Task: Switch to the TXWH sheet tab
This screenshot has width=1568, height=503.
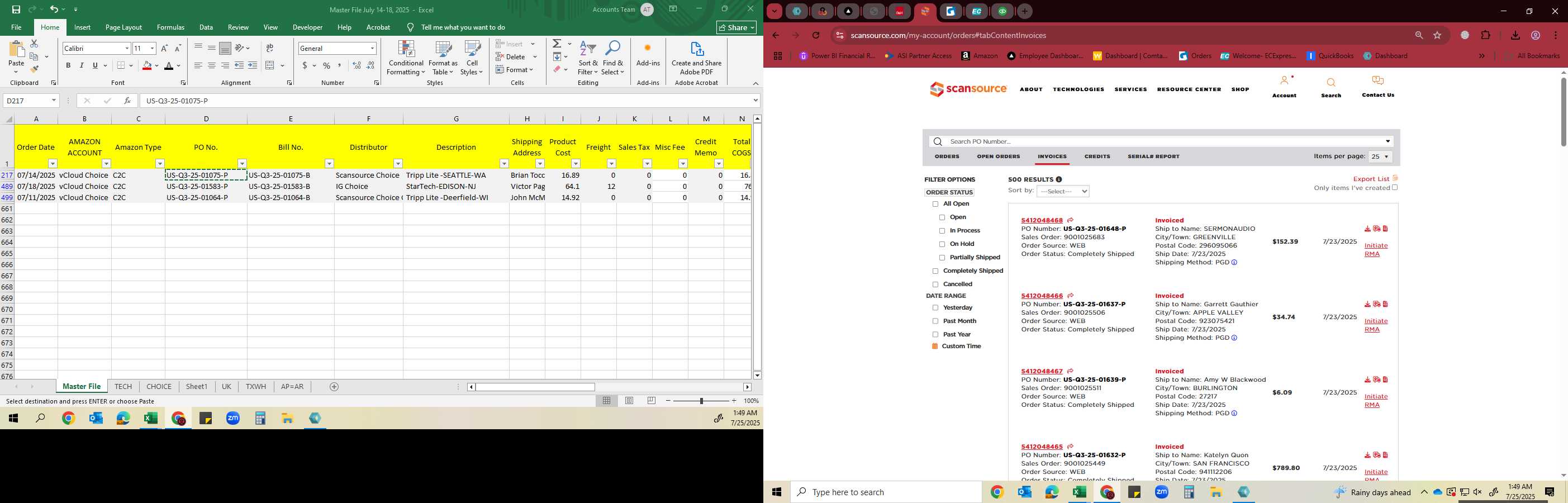Action: click(256, 387)
